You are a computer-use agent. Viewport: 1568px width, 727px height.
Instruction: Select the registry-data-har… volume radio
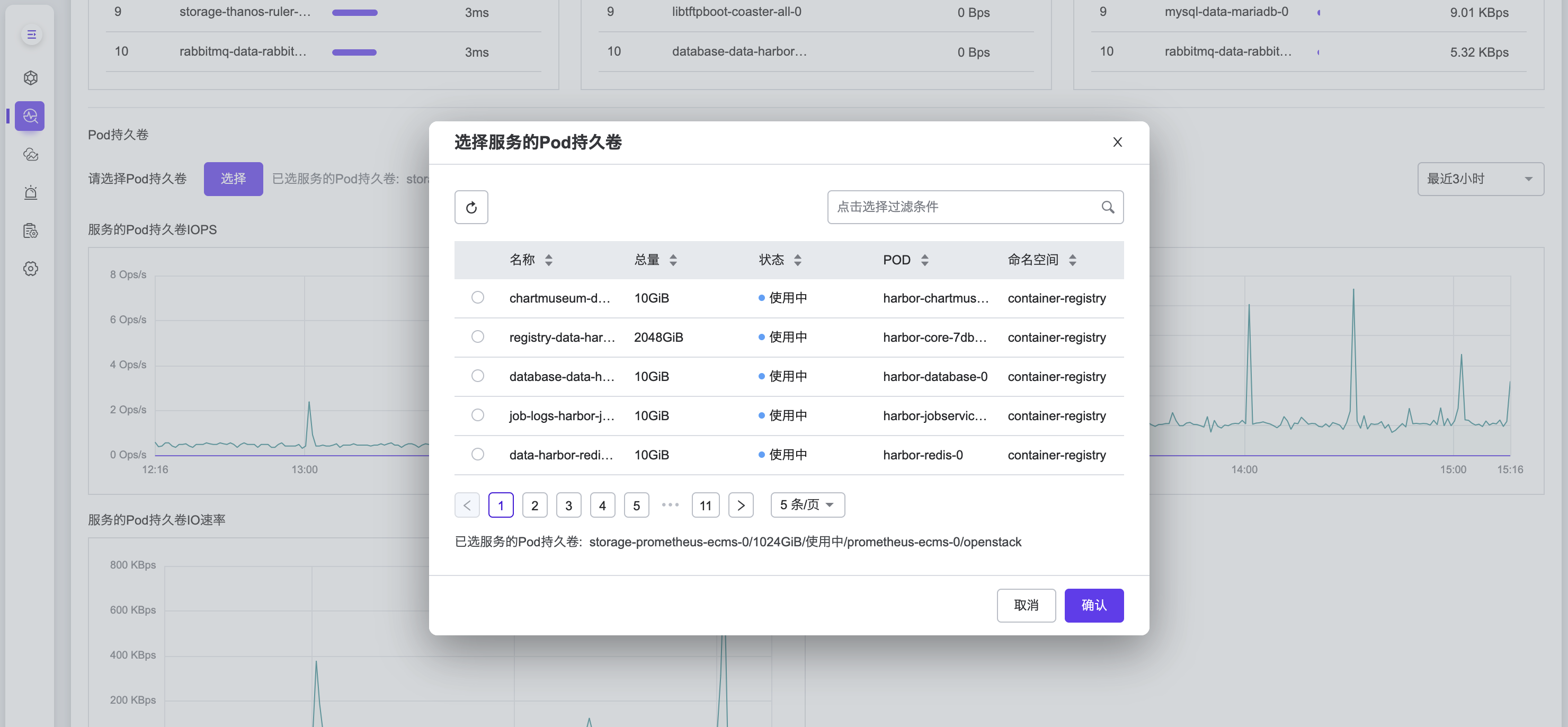tap(478, 336)
